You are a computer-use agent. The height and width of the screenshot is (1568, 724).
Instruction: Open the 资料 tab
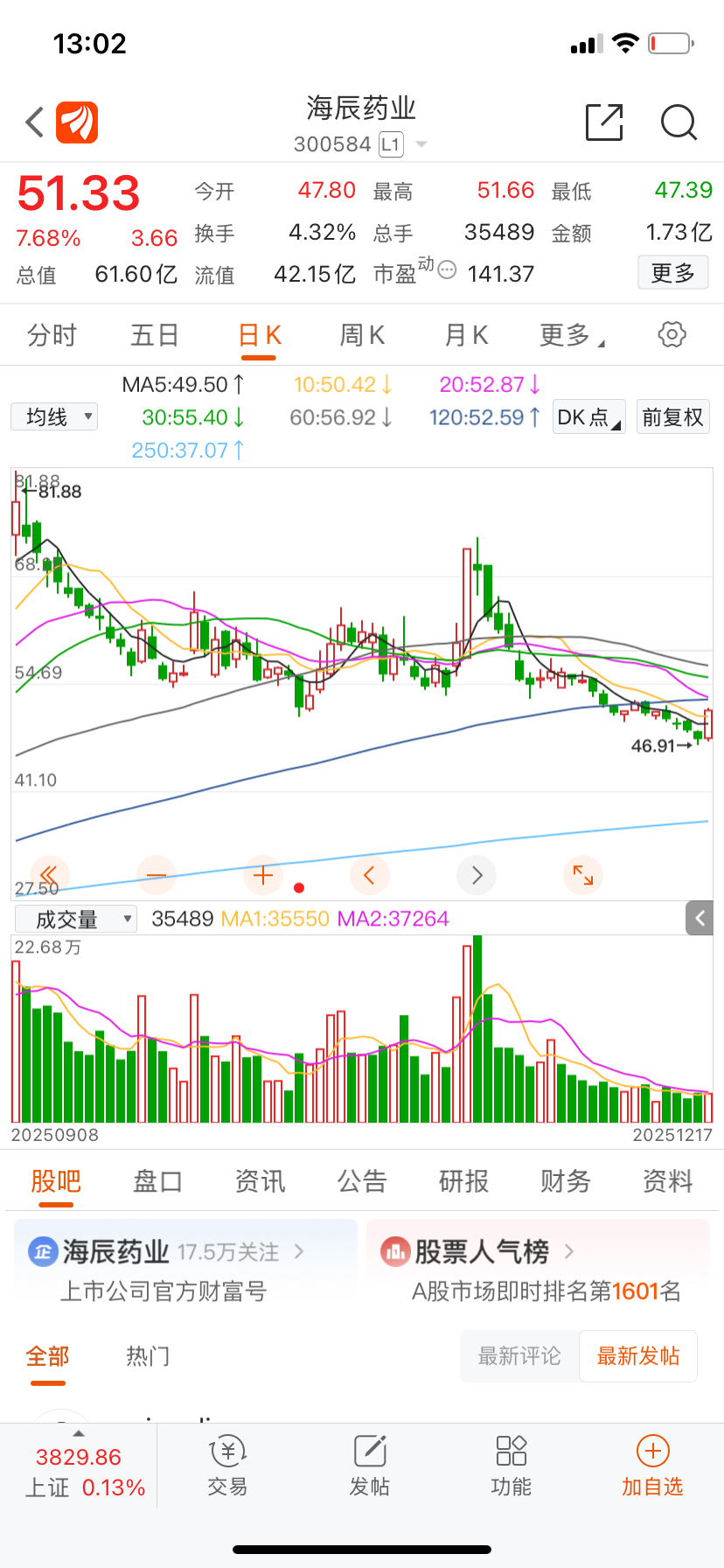coord(668,1181)
